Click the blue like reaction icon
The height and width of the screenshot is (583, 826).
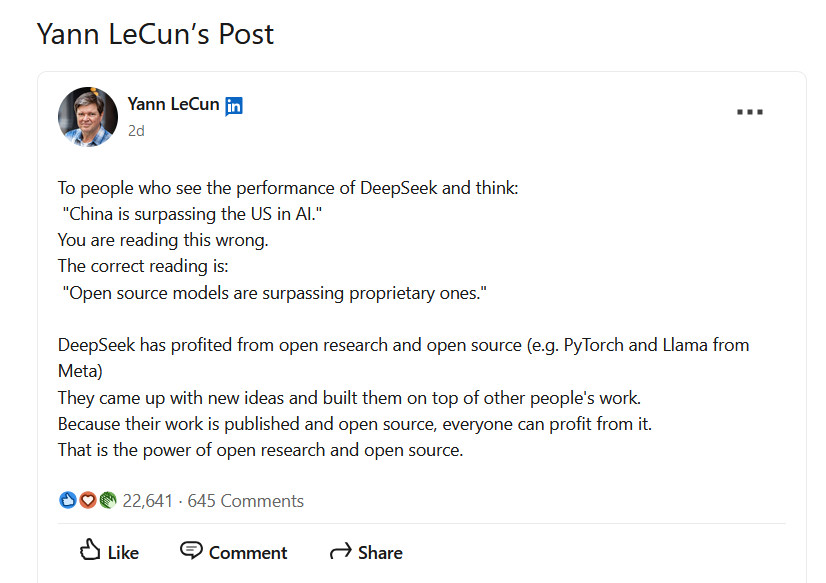[x=68, y=500]
